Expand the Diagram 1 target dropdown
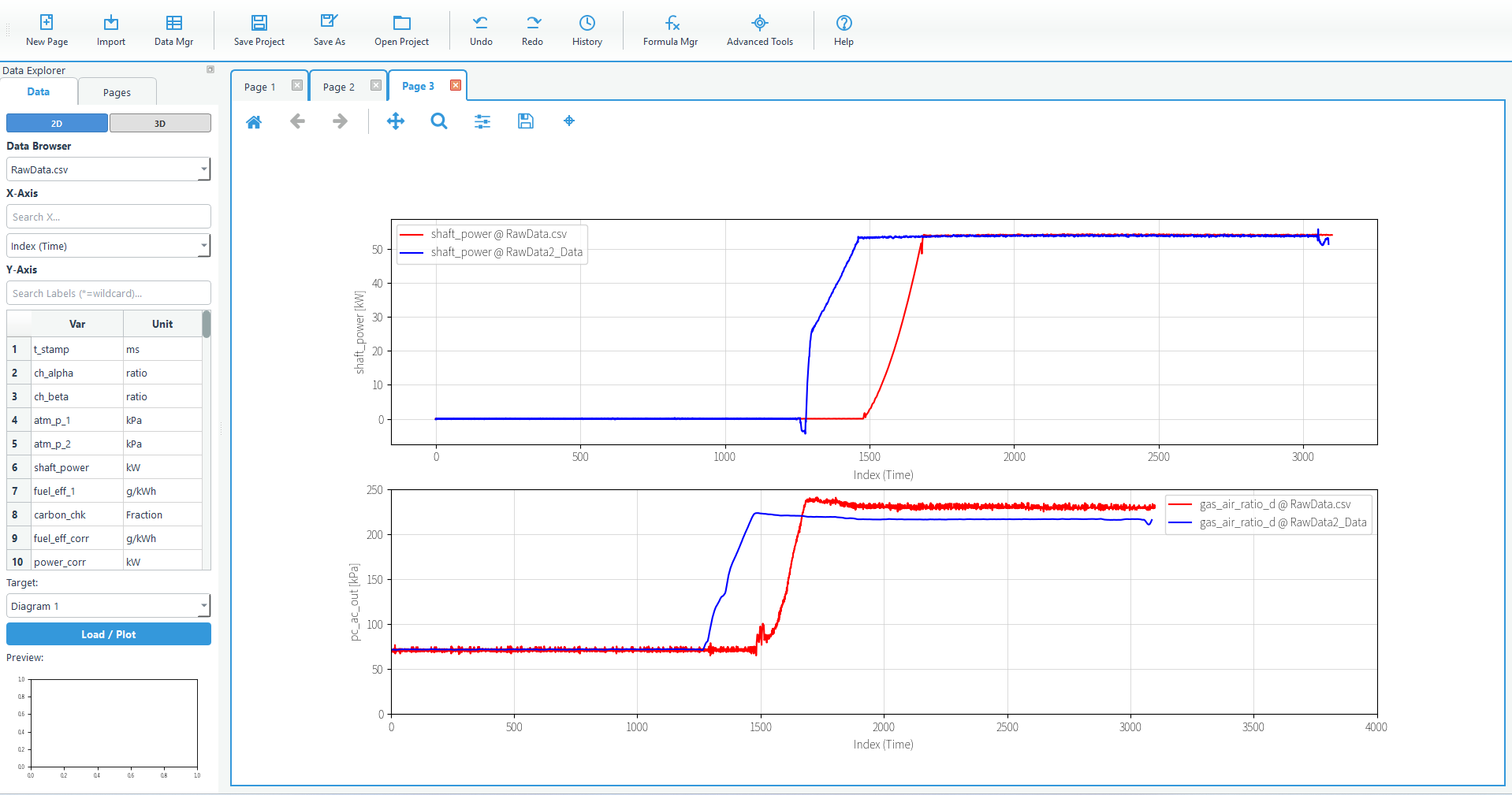This screenshot has height=795, width=1512. tap(203, 606)
